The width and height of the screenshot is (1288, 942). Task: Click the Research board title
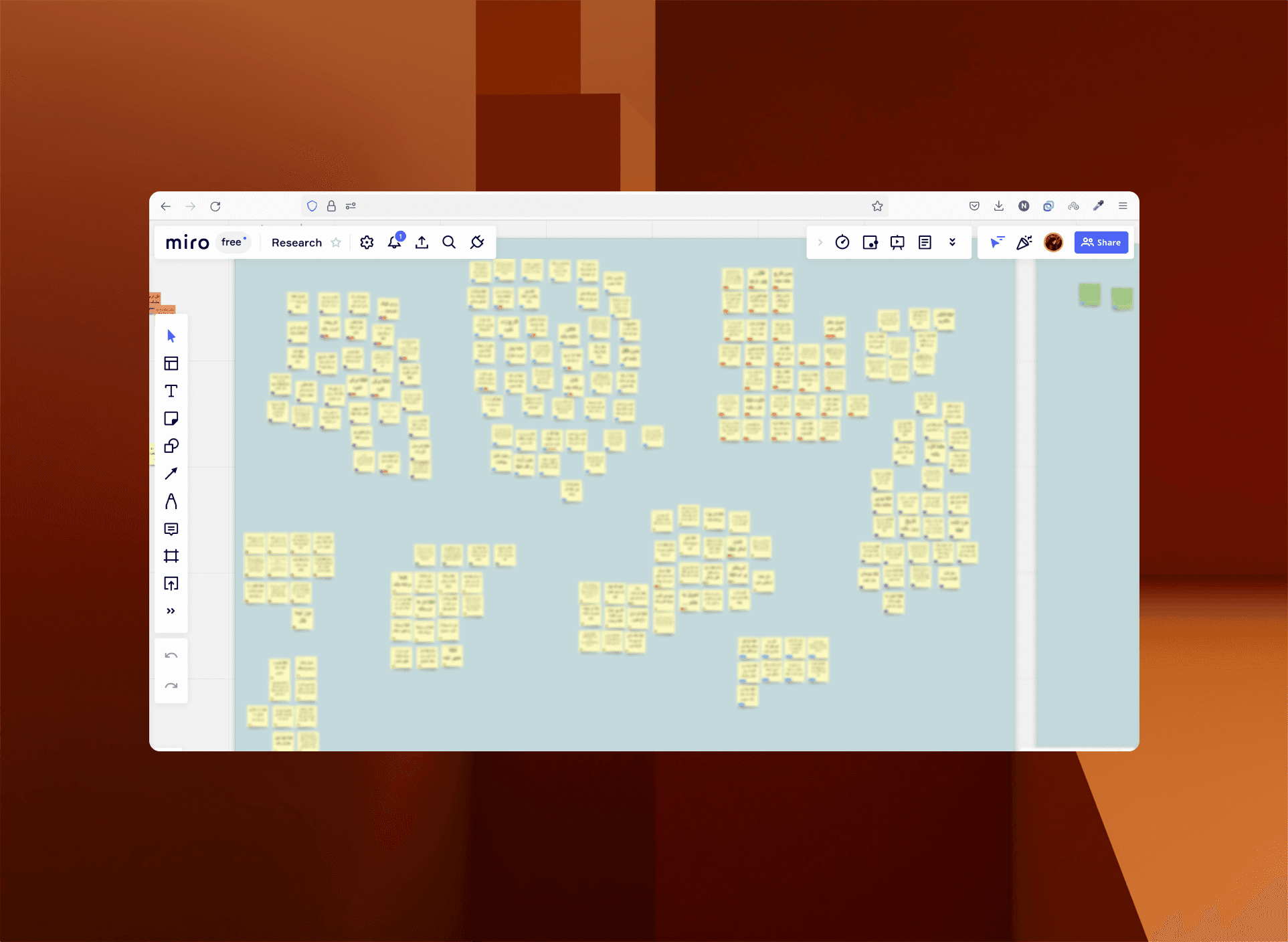[296, 243]
